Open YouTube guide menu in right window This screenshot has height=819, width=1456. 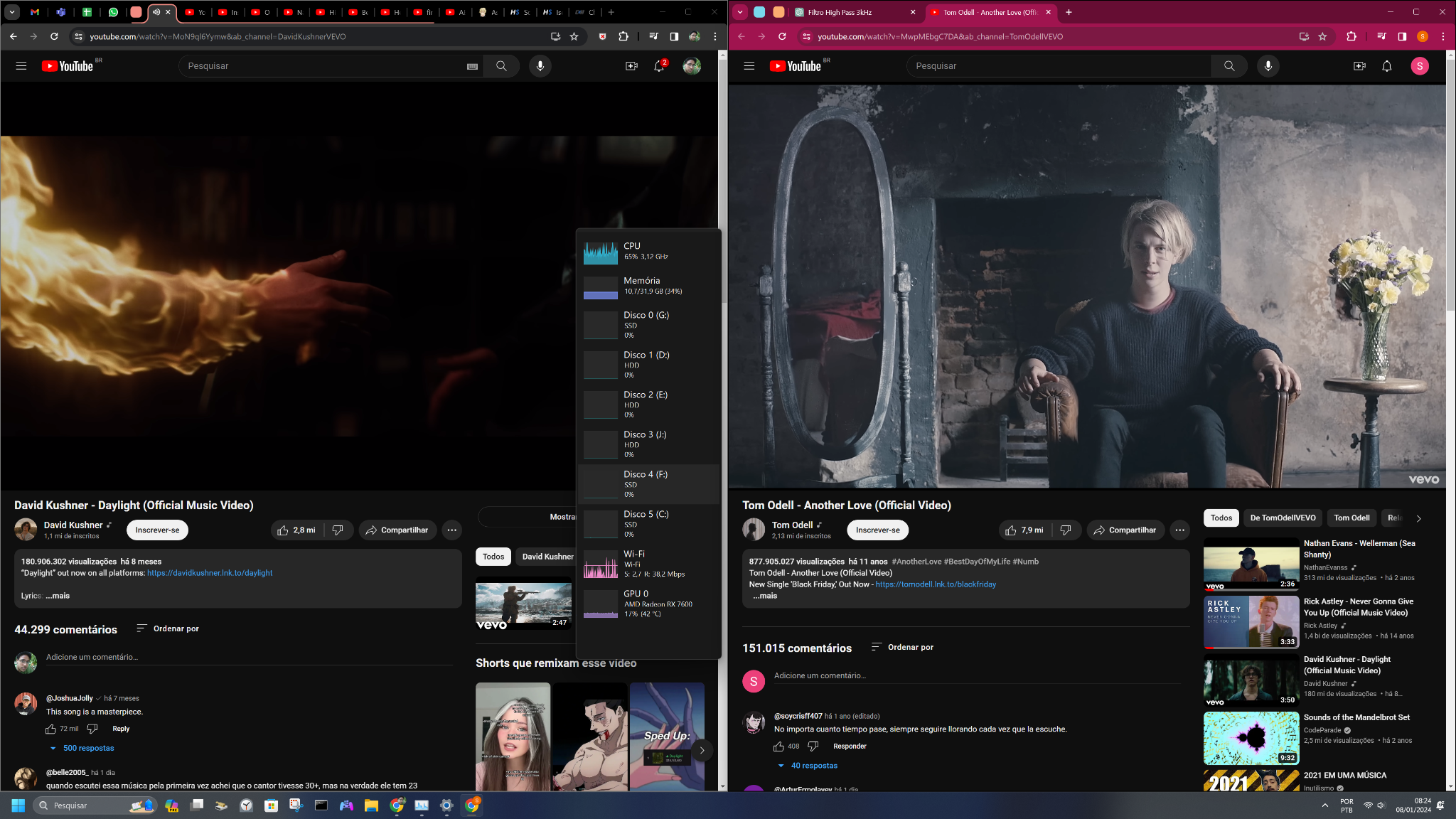(x=749, y=66)
